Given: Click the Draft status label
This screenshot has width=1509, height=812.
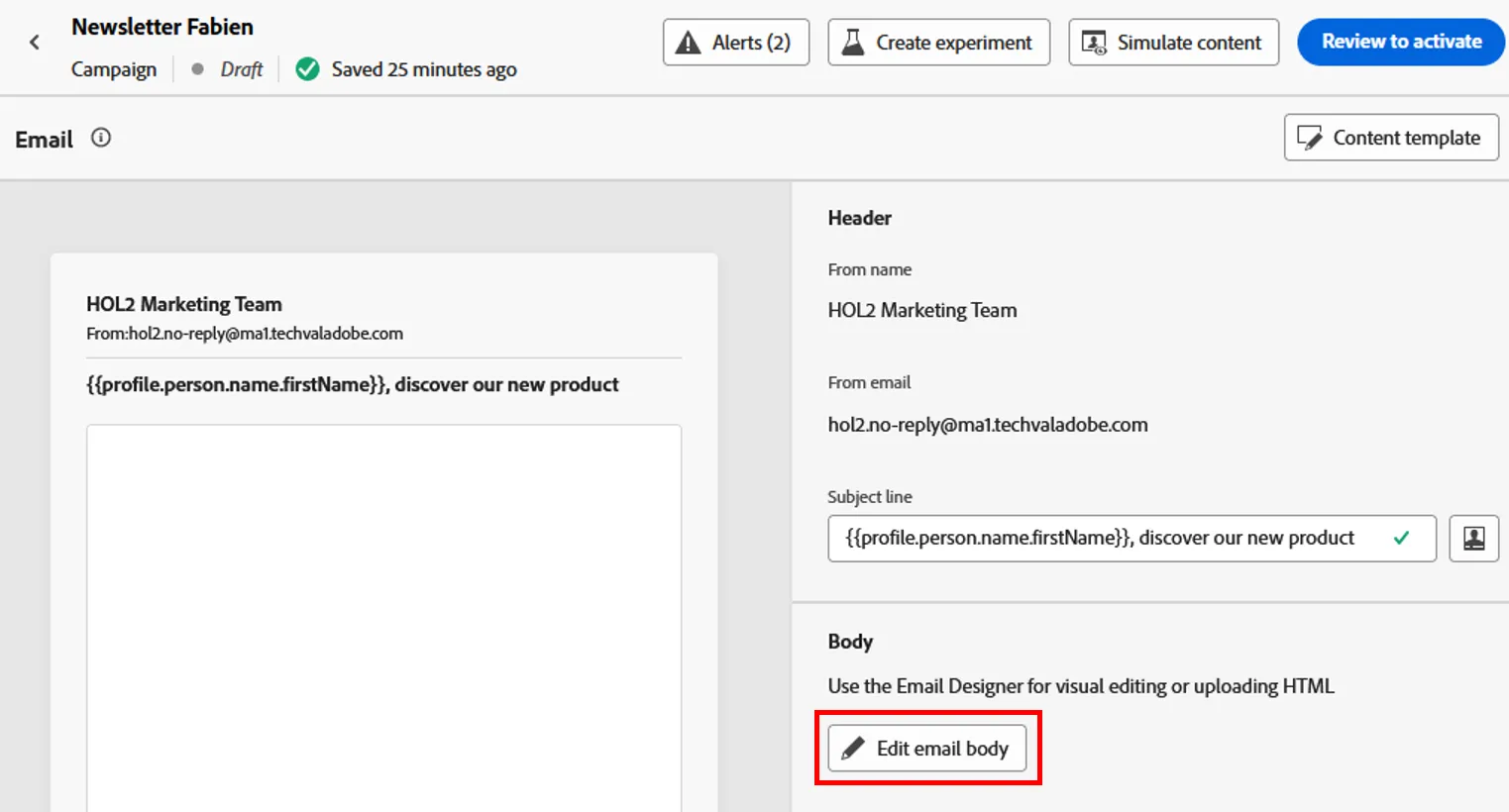Looking at the screenshot, I should pyautogui.click(x=242, y=69).
